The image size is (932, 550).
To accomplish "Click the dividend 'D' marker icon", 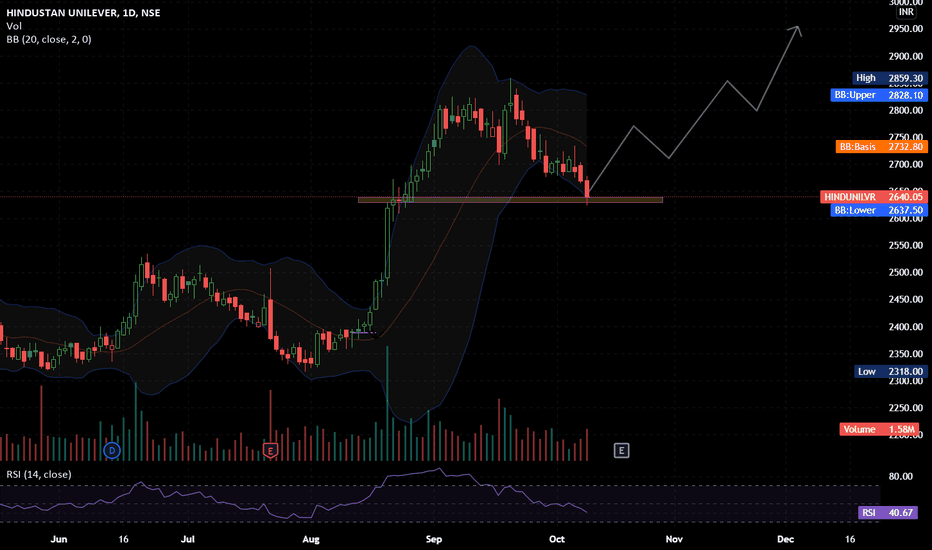I will tap(112, 451).
